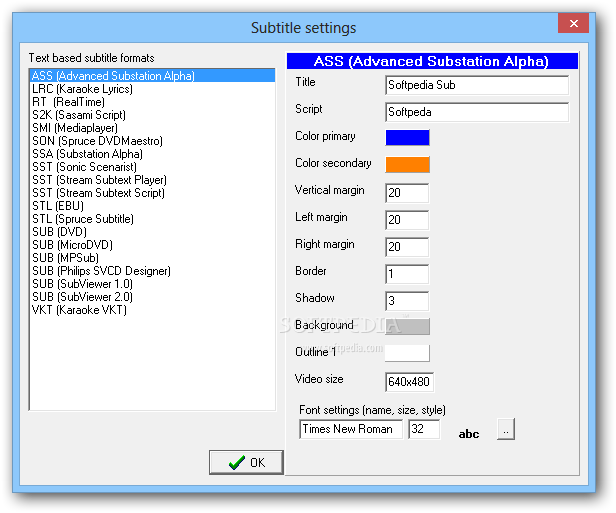The width and height of the screenshot is (616, 513).
Task: Focus the Right margin field
Action: click(x=407, y=247)
